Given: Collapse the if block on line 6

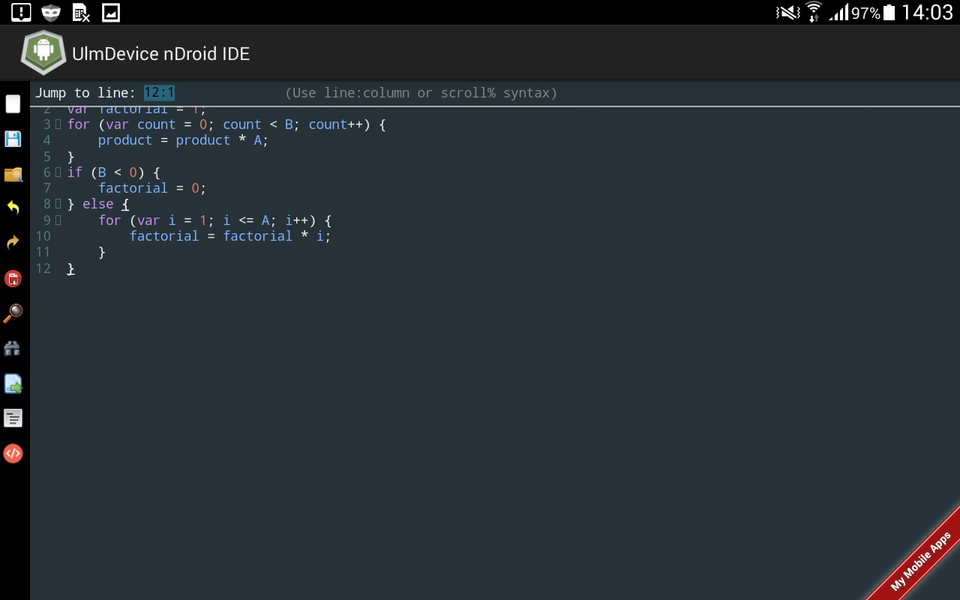Looking at the screenshot, I should pyautogui.click(x=57, y=172).
